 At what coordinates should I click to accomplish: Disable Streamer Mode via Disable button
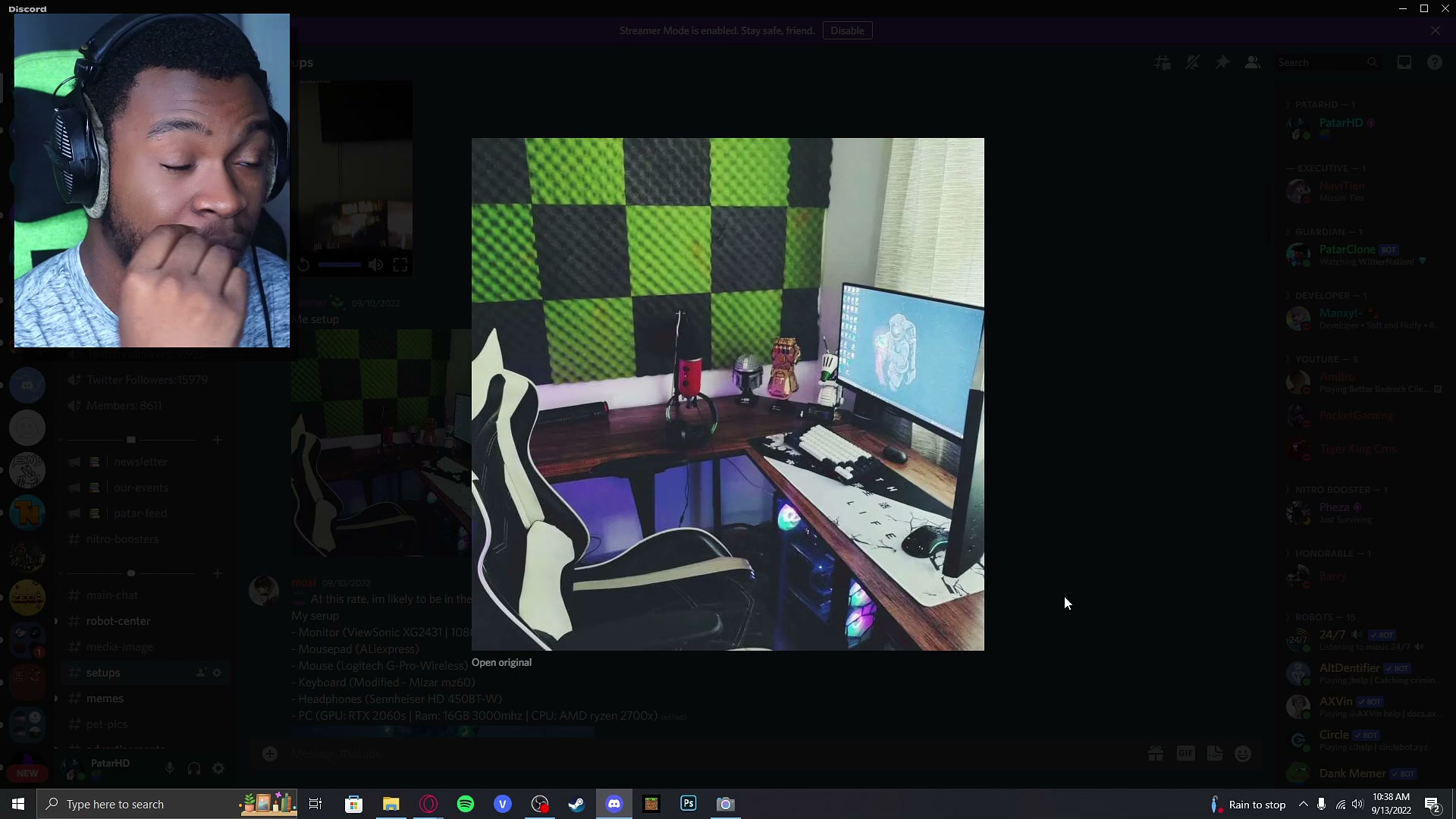pos(847,31)
